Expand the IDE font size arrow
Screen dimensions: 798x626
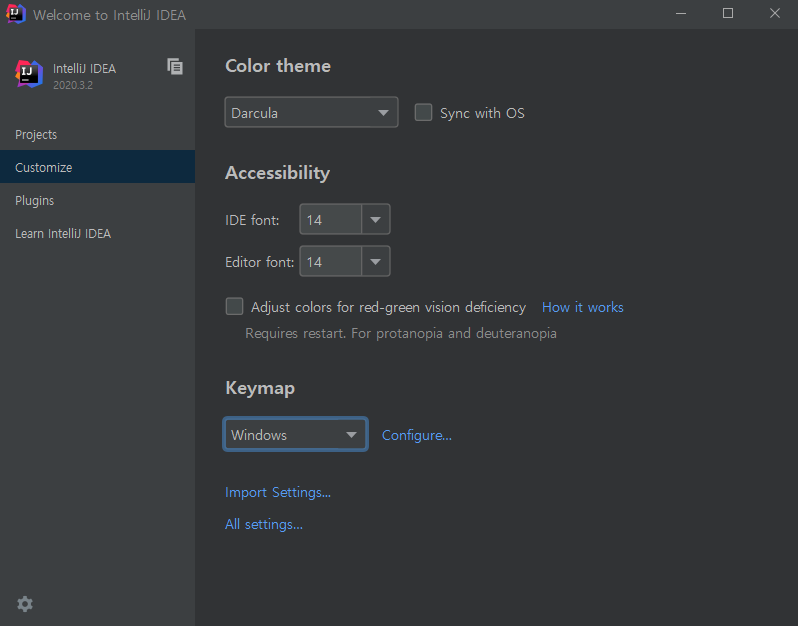tap(376, 219)
